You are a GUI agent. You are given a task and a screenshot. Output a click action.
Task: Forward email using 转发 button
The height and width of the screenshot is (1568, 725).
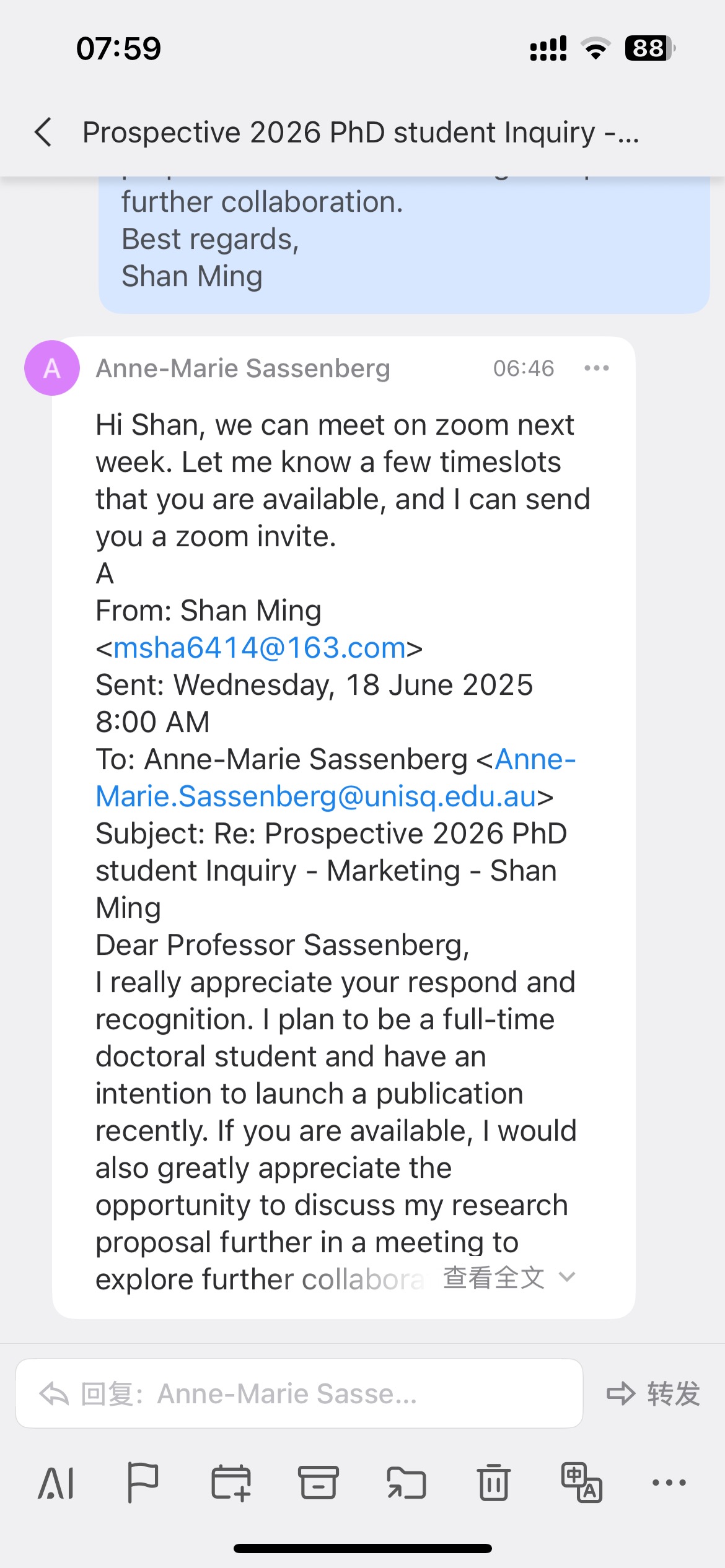click(x=654, y=1394)
